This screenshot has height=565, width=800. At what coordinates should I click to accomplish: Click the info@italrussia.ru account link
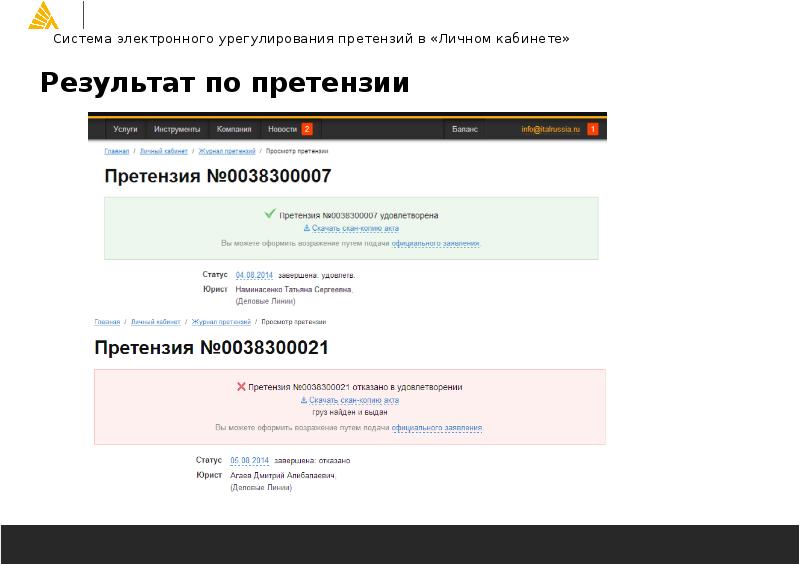click(x=549, y=129)
